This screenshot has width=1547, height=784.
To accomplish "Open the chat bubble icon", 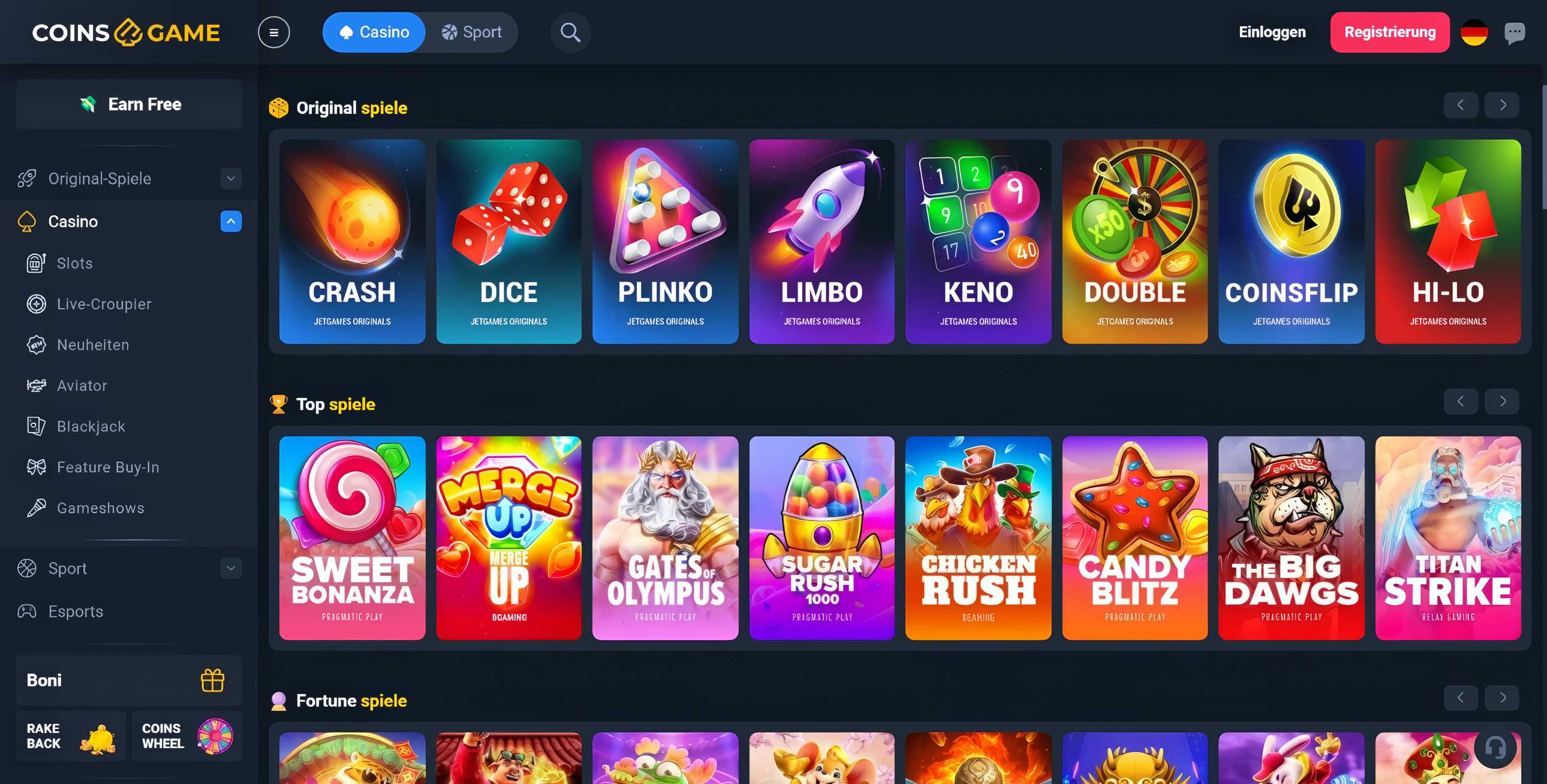I will tap(1514, 32).
